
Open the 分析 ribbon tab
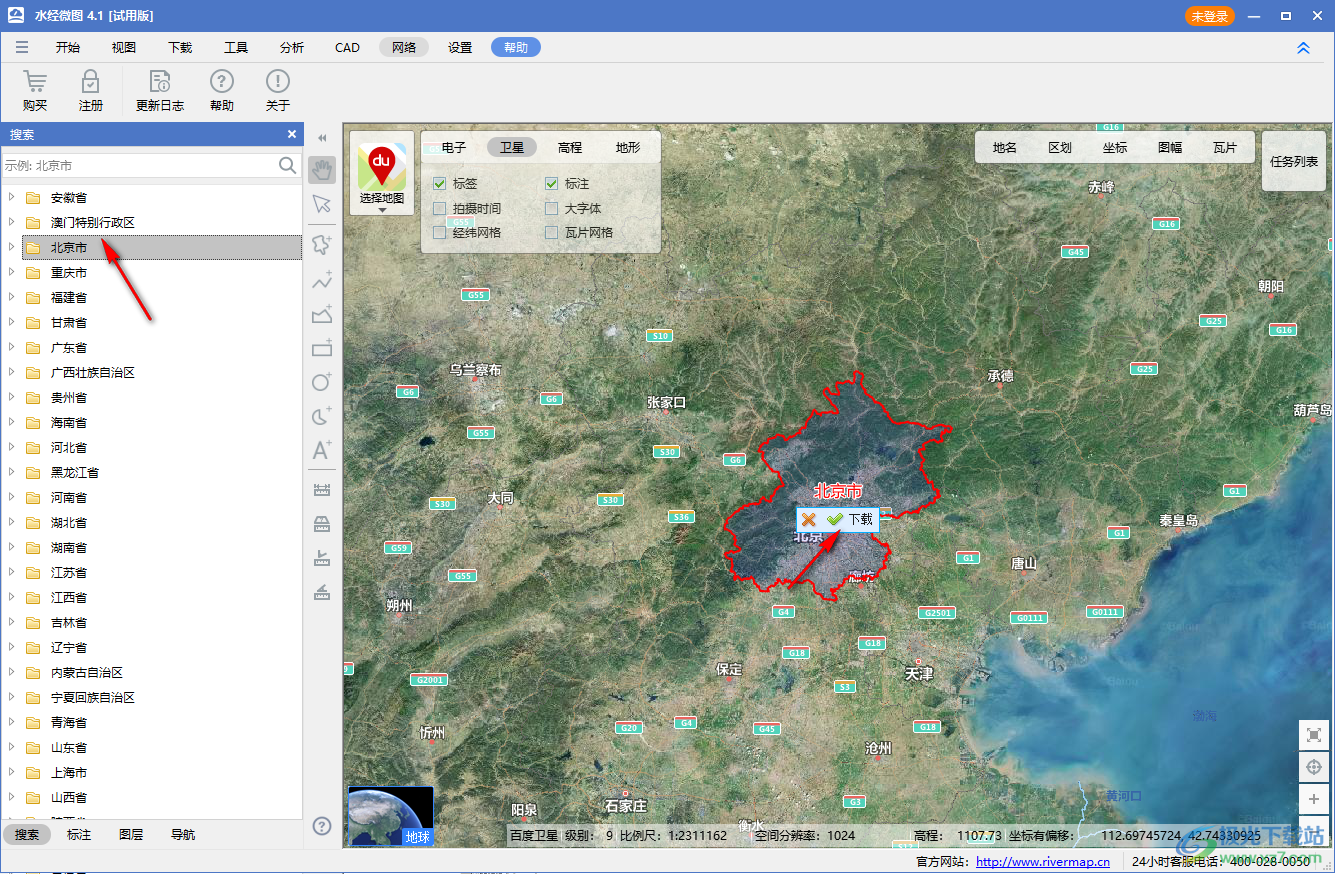(x=292, y=47)
